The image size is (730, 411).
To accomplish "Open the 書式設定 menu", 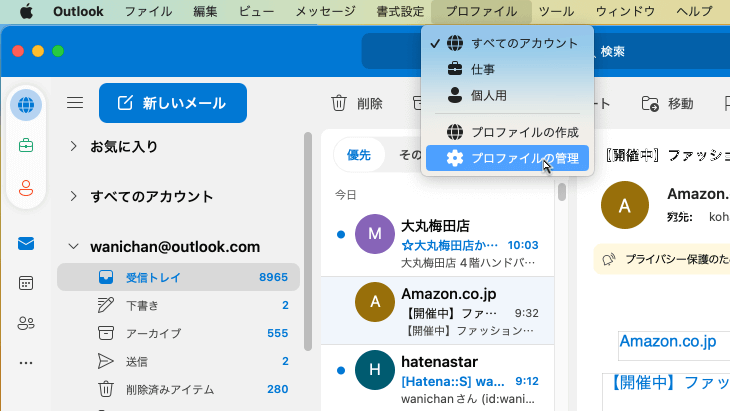I will pos(400,11).
